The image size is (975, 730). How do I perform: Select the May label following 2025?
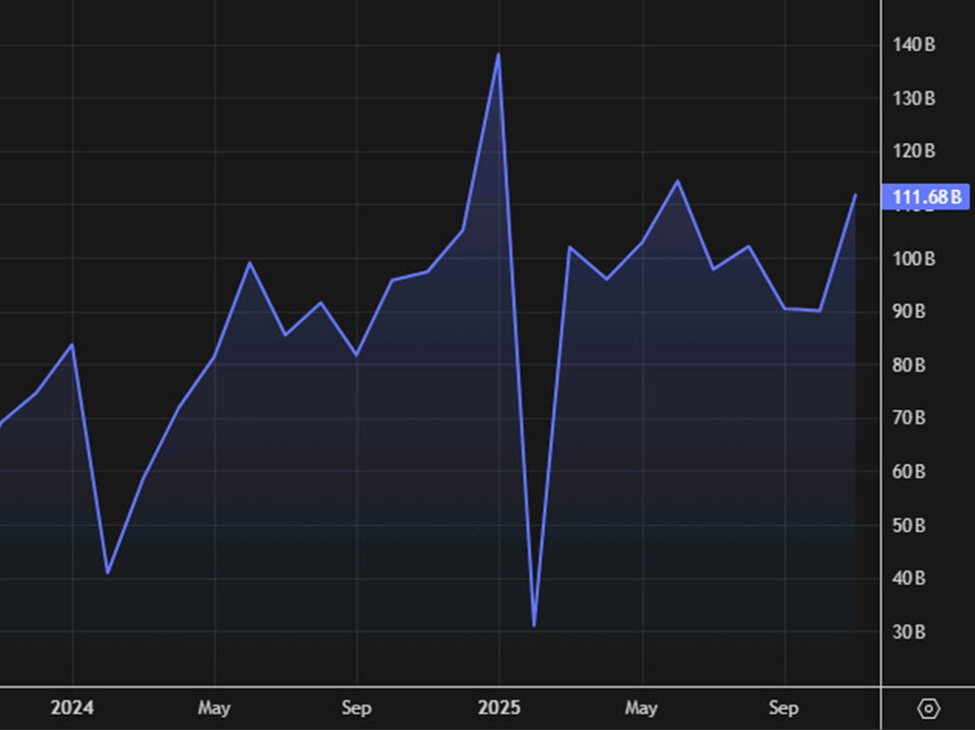click(x=641, y=708)
